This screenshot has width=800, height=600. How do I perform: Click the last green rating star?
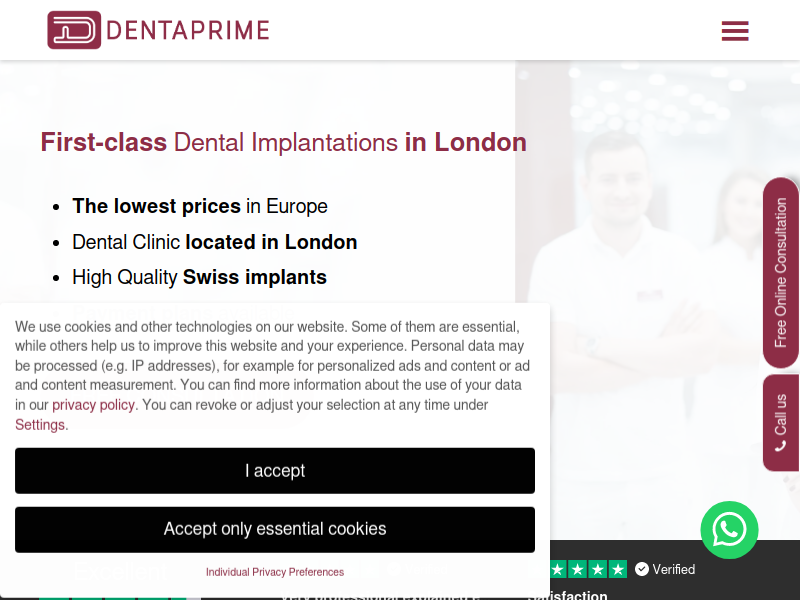click(x=618, y=569)
